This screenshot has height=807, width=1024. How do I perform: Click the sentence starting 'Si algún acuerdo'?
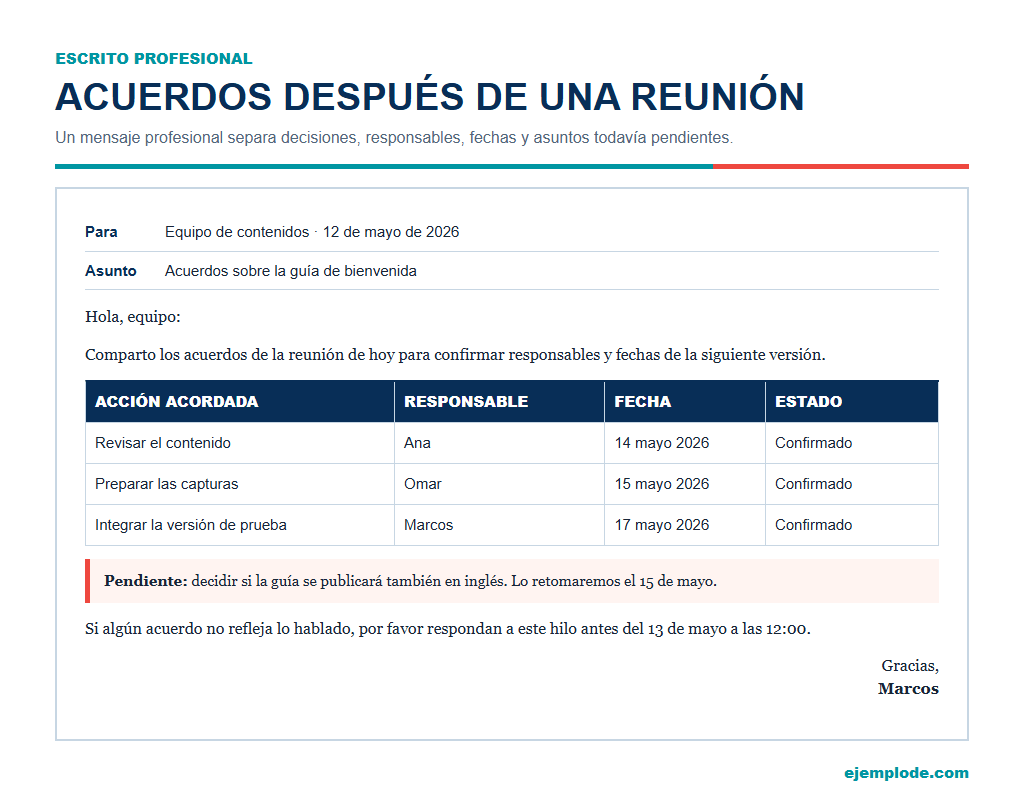[x=448, y=629]
